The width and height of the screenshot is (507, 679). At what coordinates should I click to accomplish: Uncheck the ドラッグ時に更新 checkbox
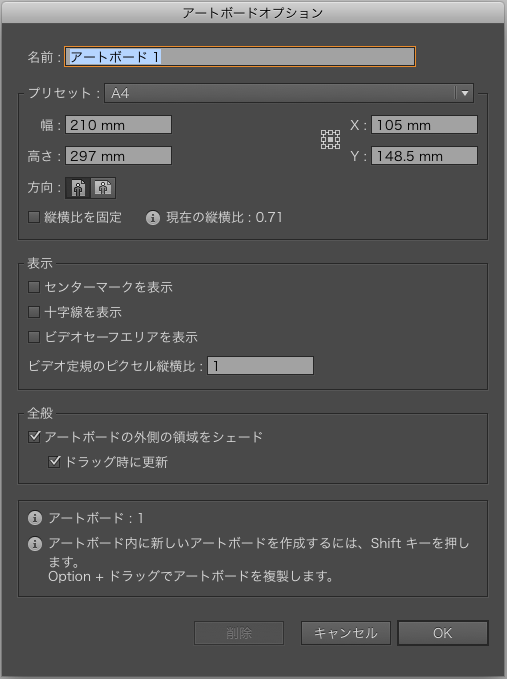tap(54, 462)
